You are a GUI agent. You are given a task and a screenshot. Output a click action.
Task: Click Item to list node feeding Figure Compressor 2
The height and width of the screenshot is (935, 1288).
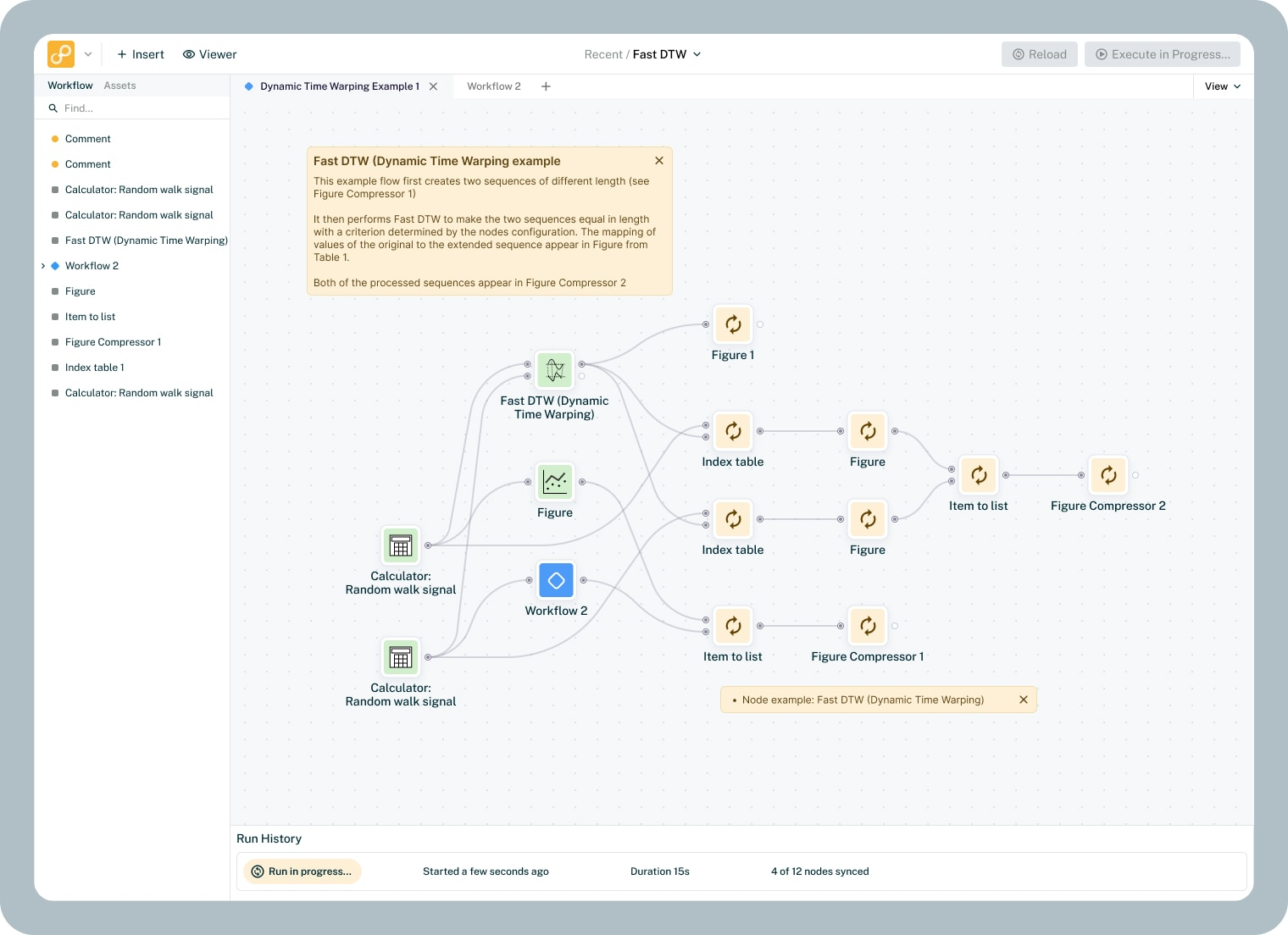pos(979,475)
